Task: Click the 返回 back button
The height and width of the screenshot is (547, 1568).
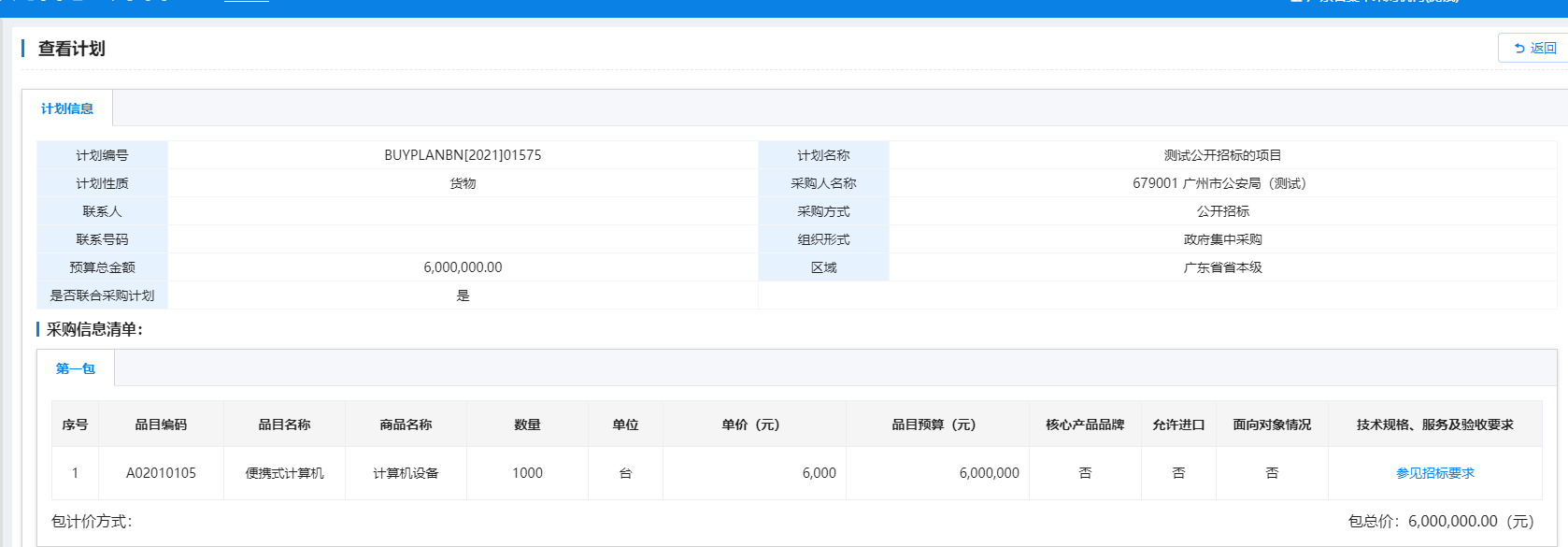Action: (x=1534, y=48)
